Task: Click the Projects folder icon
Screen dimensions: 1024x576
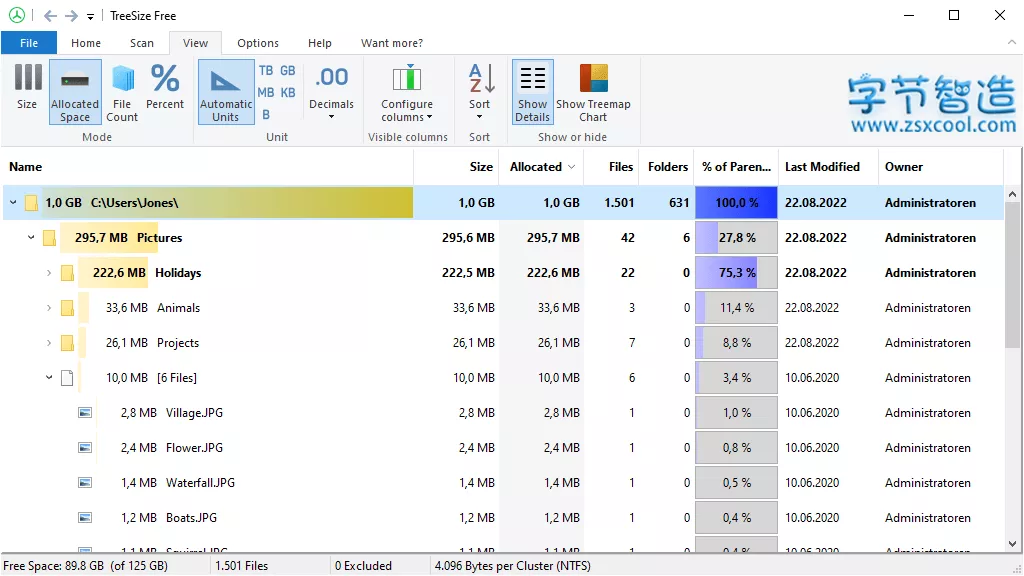Action: coord(67,343)
